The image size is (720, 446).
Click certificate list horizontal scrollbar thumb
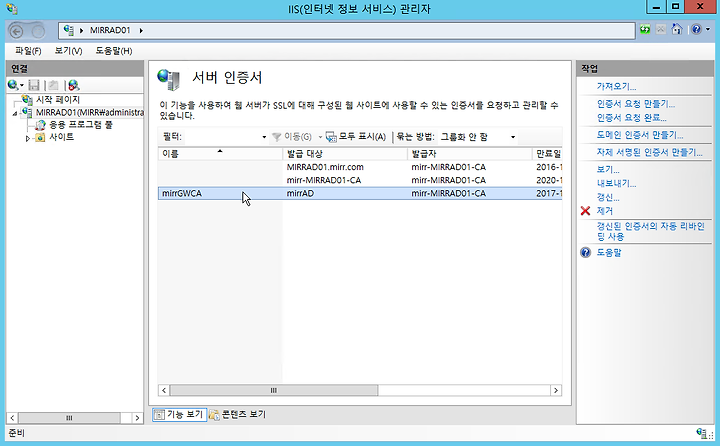point(274,390)
